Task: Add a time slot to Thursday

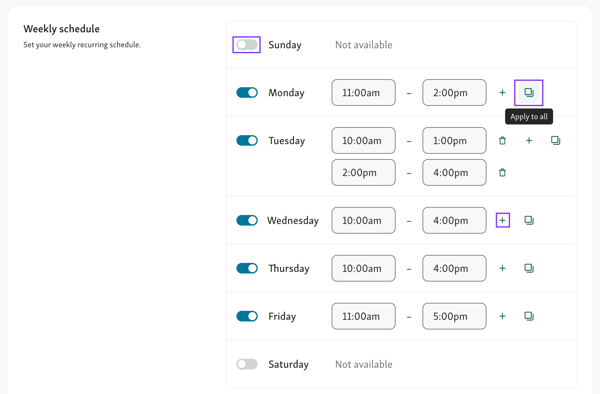Action: [502, 269]
